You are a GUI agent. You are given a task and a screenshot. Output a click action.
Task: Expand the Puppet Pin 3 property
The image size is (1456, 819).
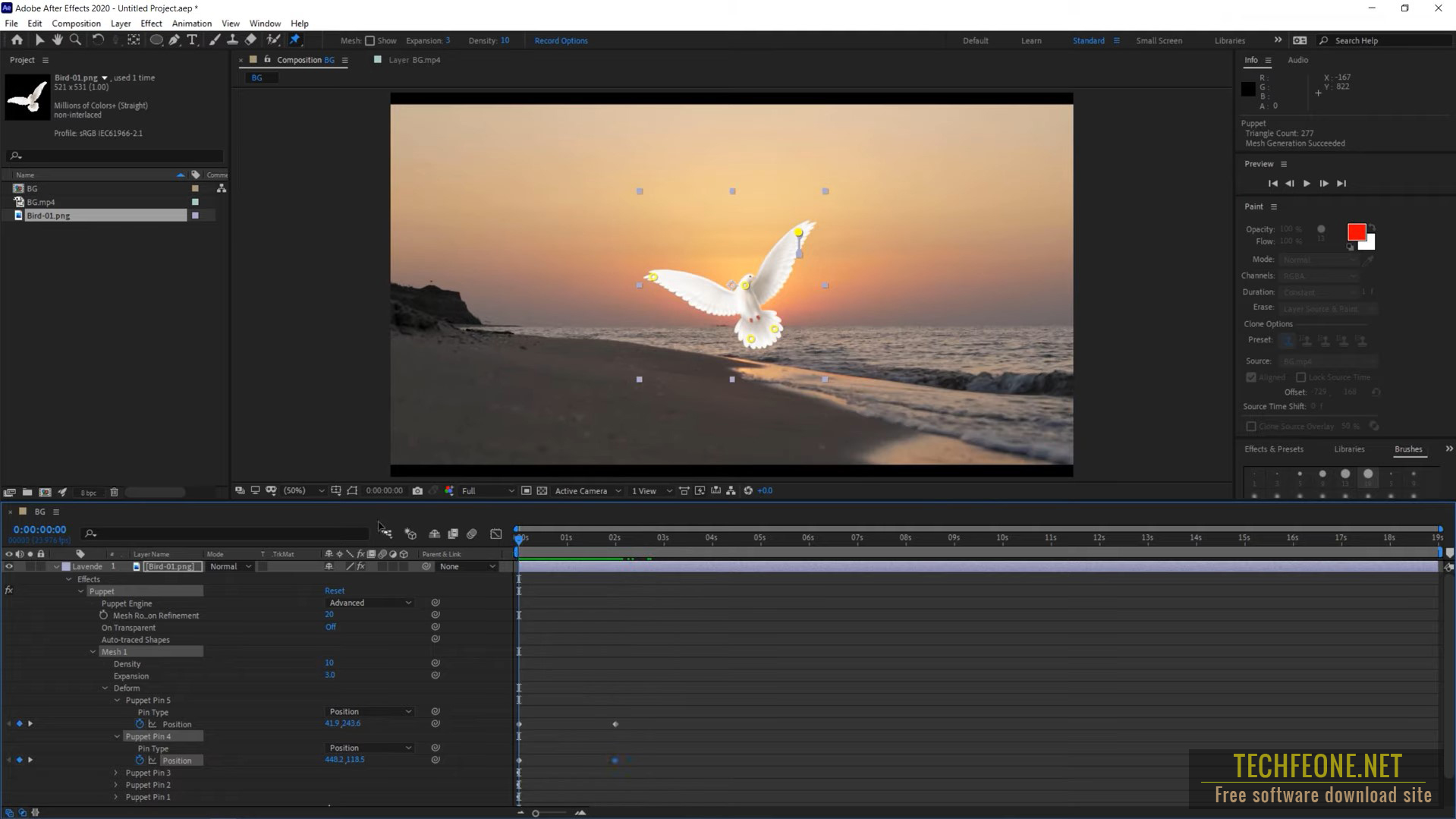click(x=116, y=773)
